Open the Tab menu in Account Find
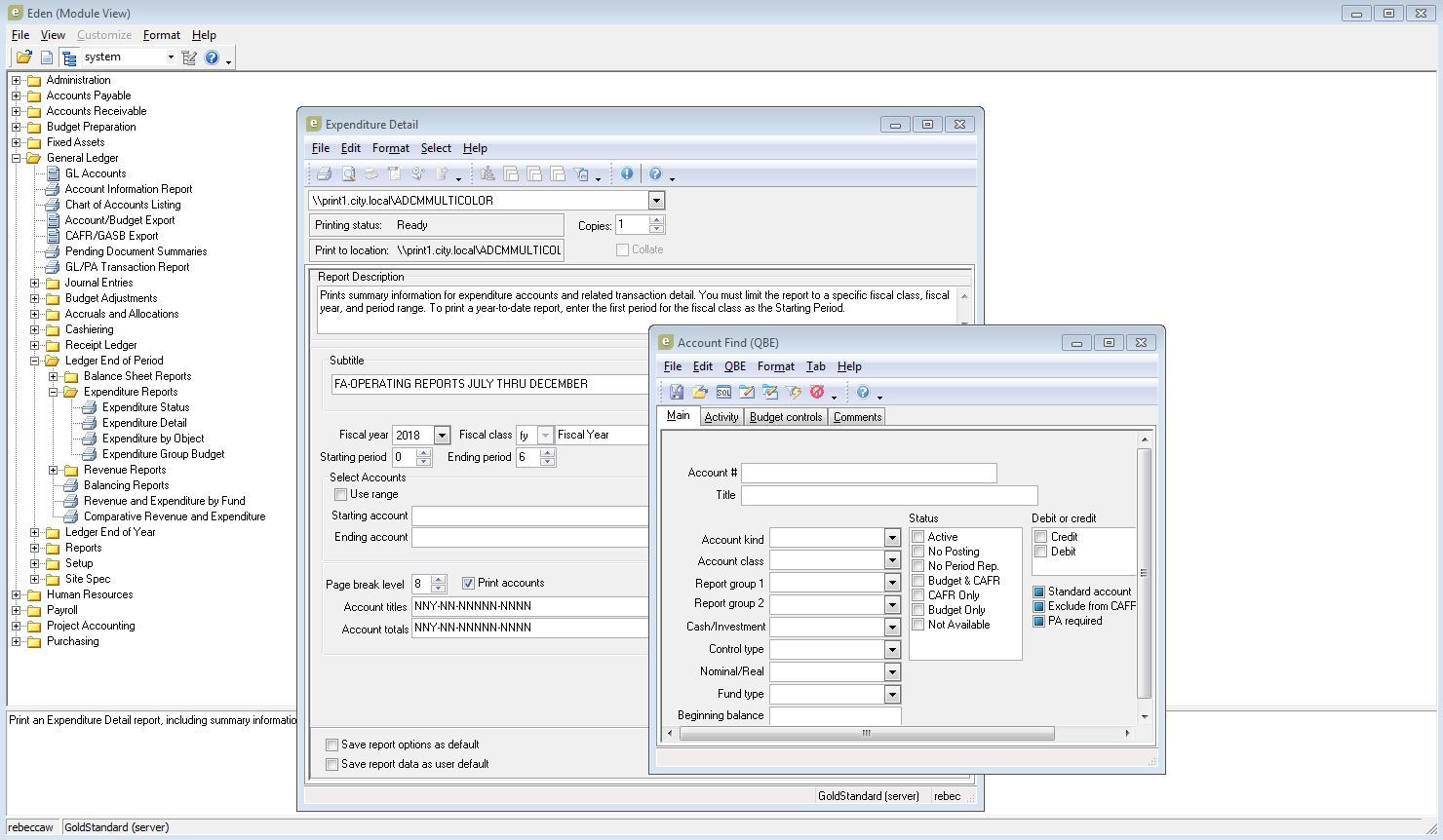1443x840 pixels. click(815, 366)
